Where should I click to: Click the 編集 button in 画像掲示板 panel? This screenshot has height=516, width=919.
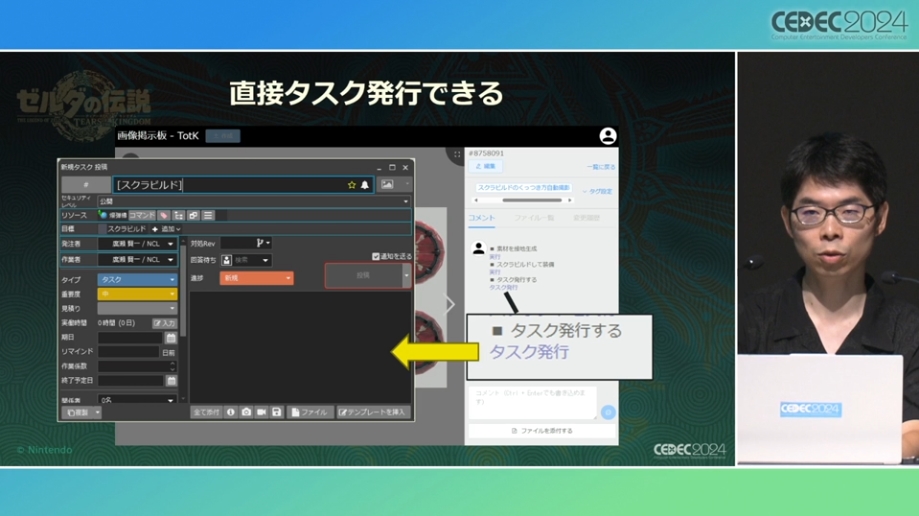point(485,167)
